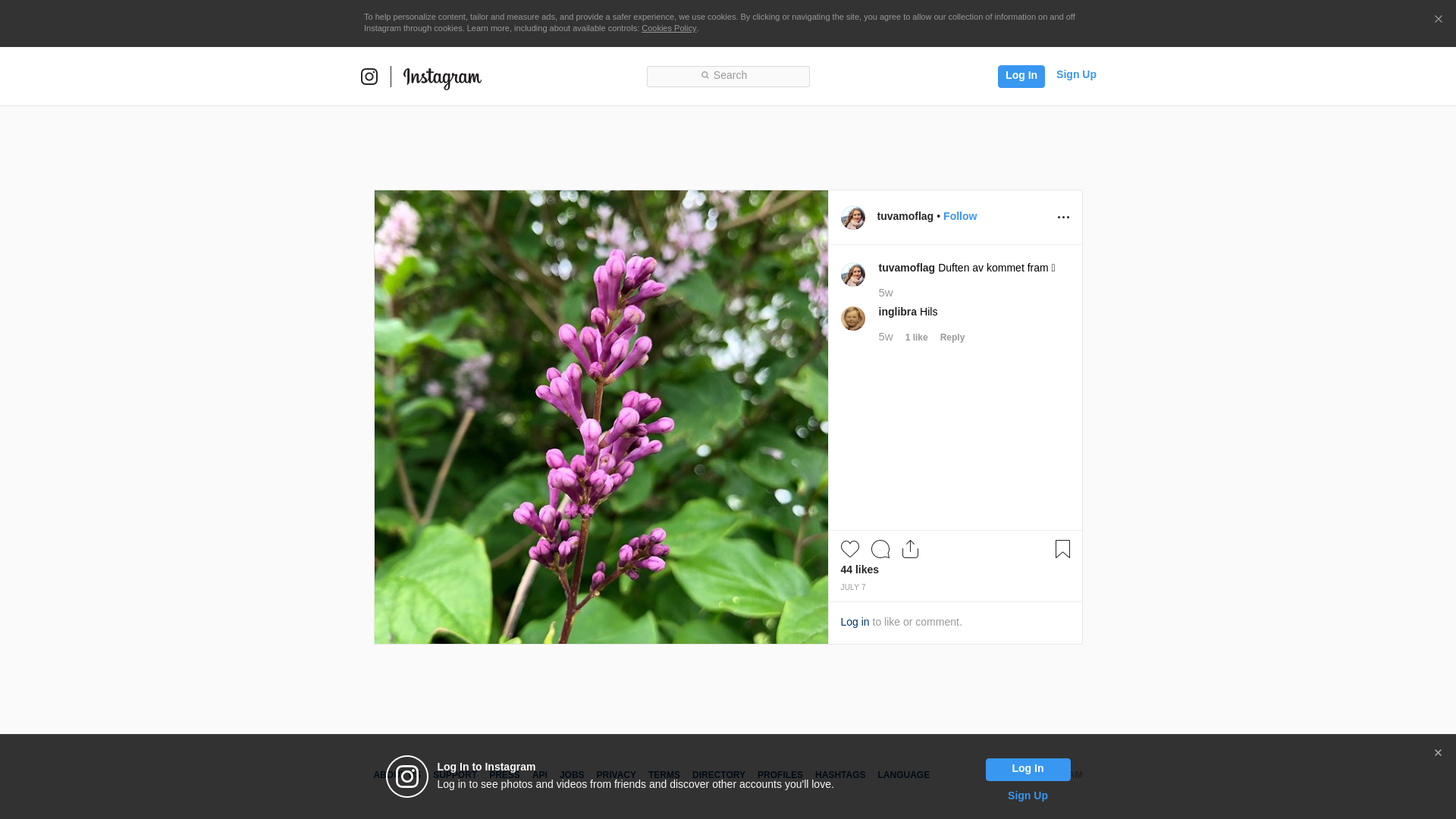This screenshot has width=1456, height=819.
Task: Click the Instagram camera logo icon
Action: coord(369,77)
